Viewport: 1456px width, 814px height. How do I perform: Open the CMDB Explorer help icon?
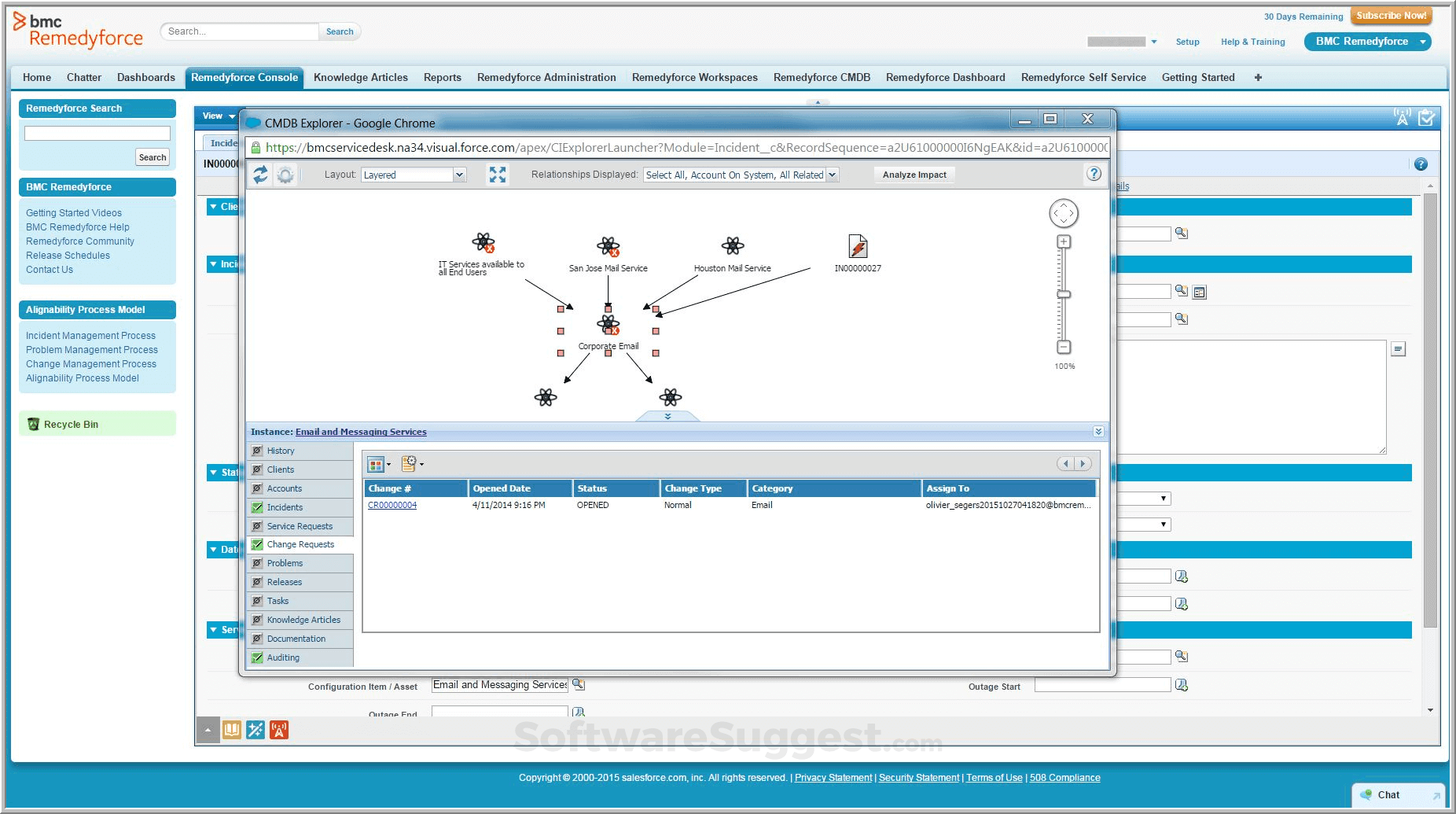[1094, 174]
